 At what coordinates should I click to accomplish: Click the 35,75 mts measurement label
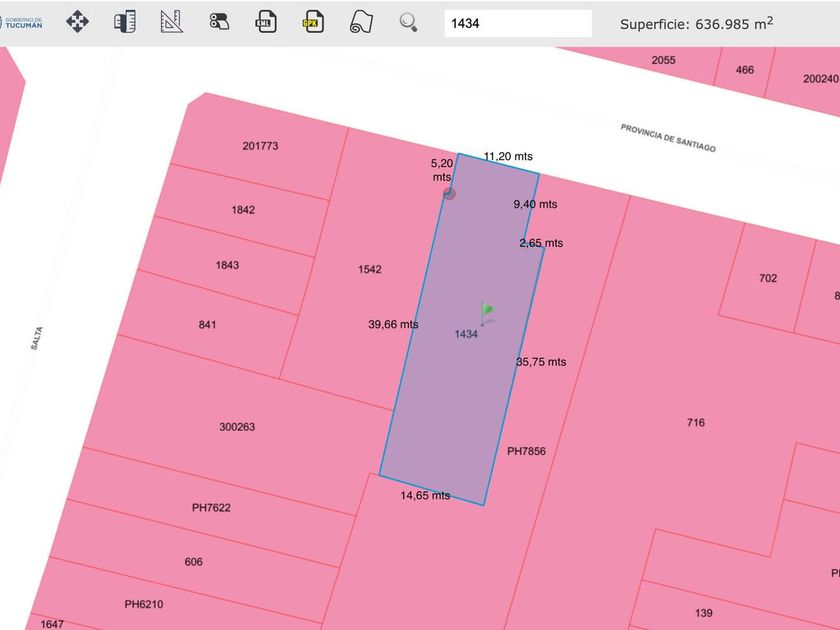point(541,362)
